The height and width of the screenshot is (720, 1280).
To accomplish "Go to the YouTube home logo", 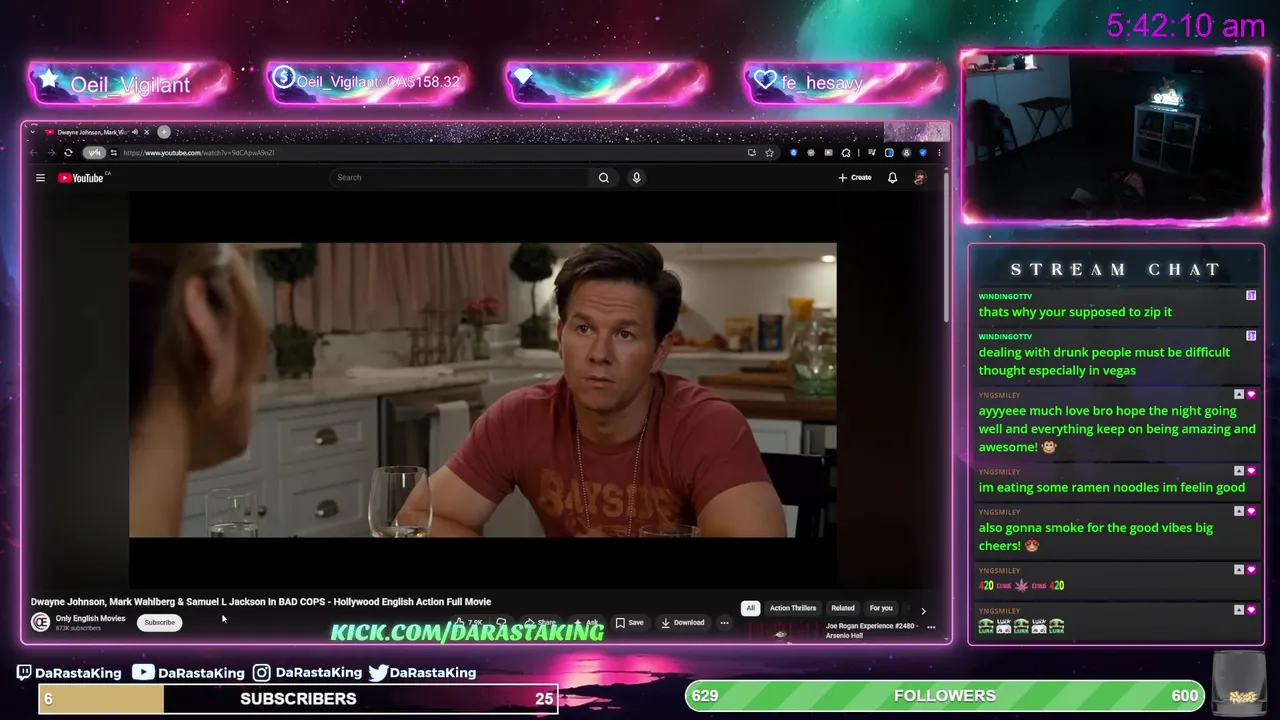I will tap(81, 178).
